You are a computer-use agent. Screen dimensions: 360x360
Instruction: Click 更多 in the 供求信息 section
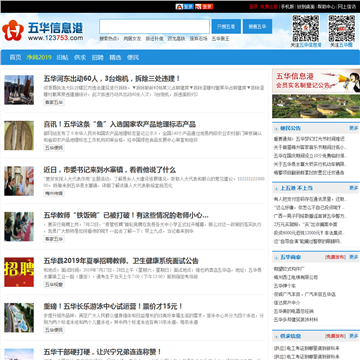pos(354,336)
